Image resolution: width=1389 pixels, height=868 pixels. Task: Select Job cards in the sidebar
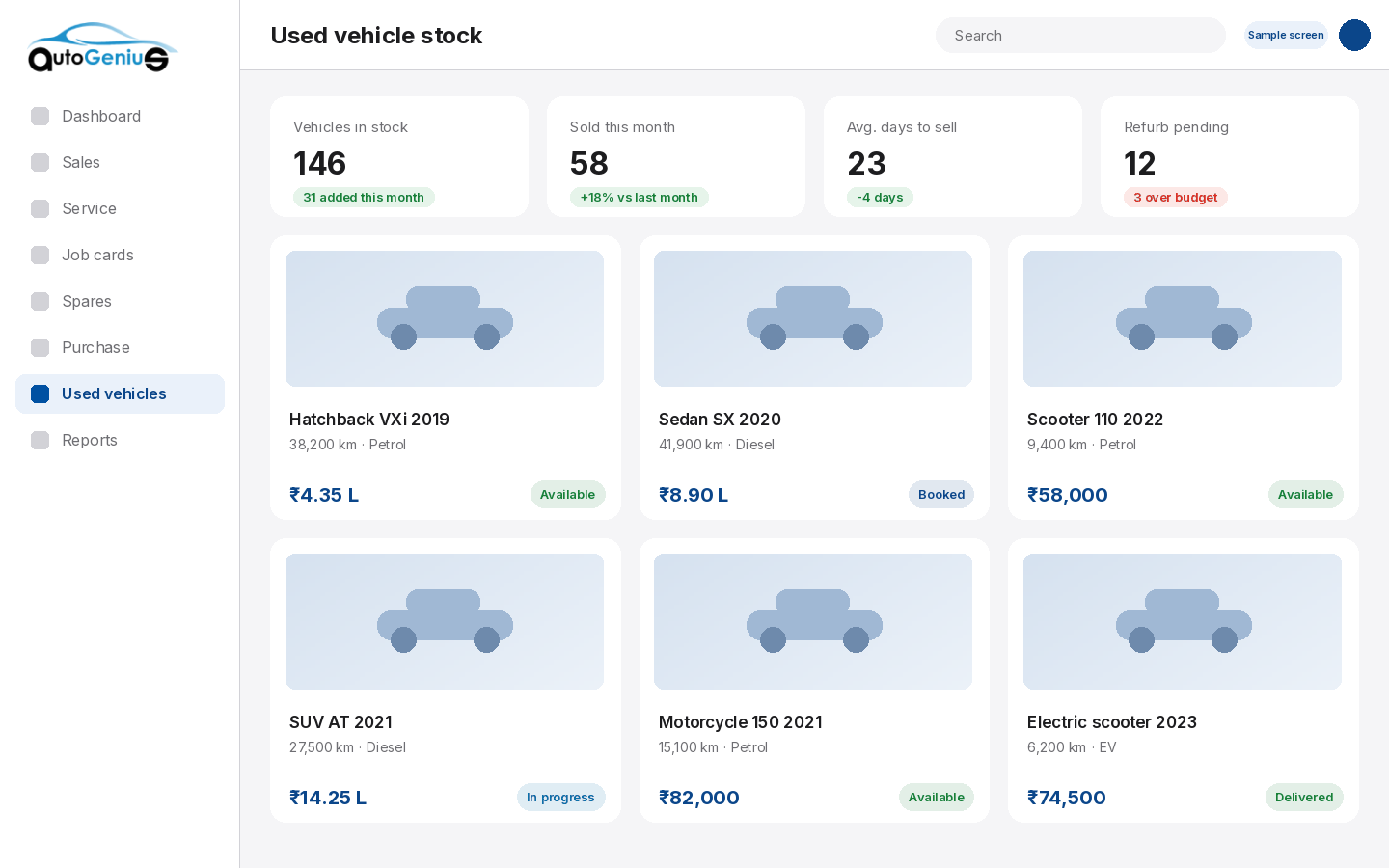120,255
